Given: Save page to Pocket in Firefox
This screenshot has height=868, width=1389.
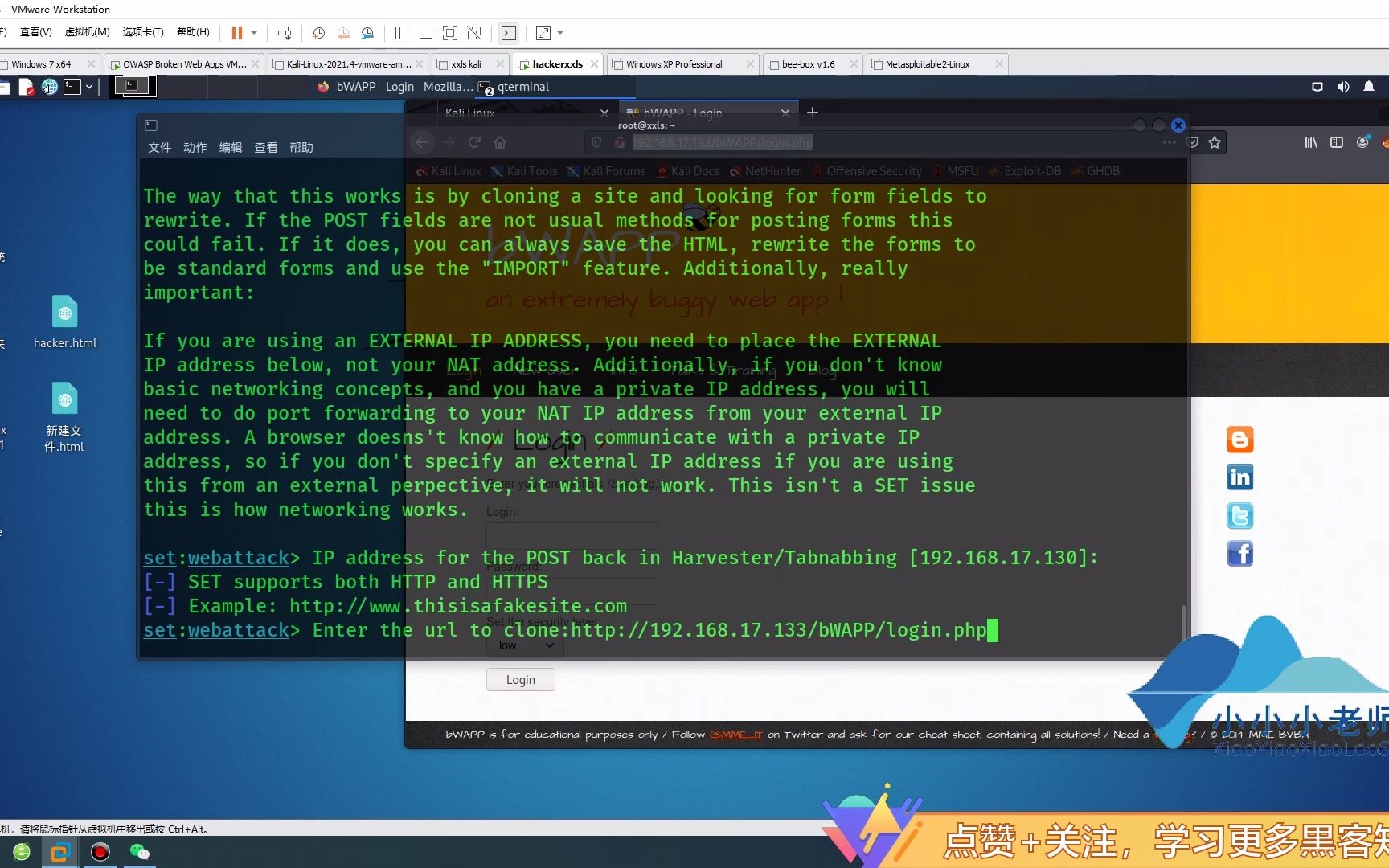Looking at the screenshot, I should (1193, 142).
